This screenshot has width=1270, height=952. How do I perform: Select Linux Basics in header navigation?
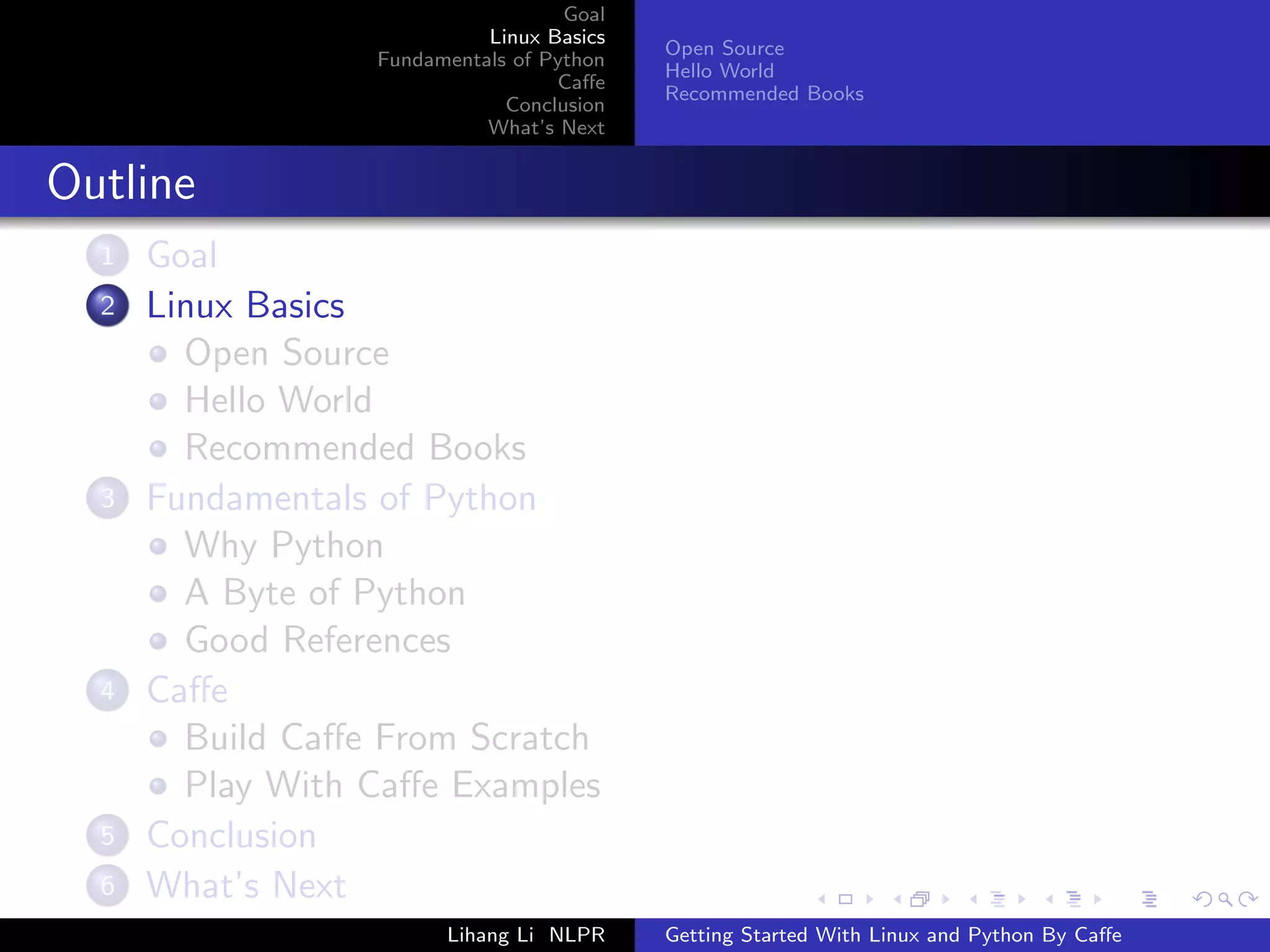pyautogui.click(x=547, y=37)
